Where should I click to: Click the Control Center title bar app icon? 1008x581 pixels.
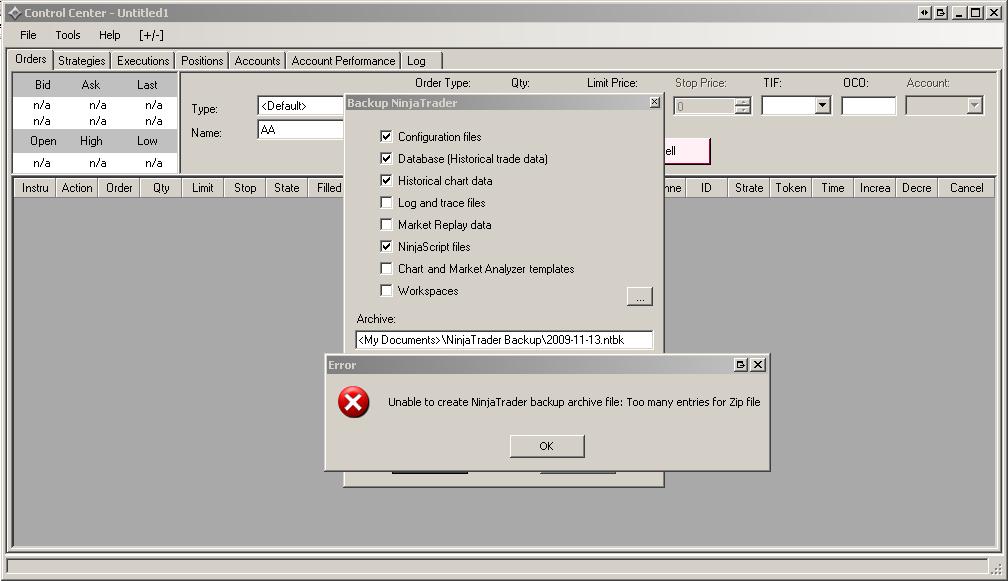click(14, 13)
